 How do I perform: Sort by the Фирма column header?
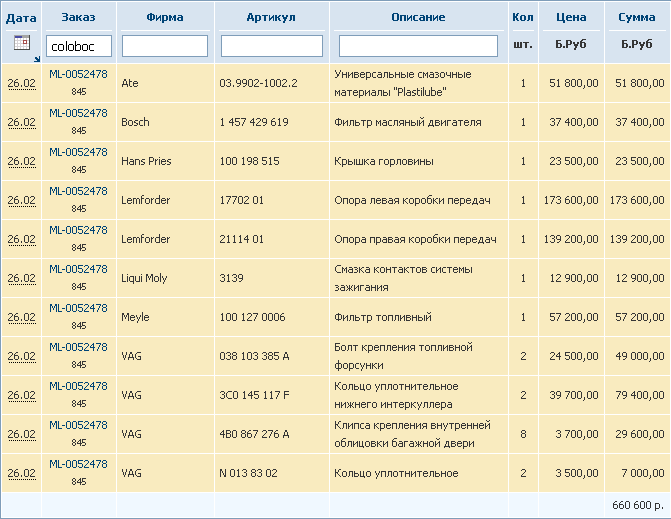(x=165, y=17)
